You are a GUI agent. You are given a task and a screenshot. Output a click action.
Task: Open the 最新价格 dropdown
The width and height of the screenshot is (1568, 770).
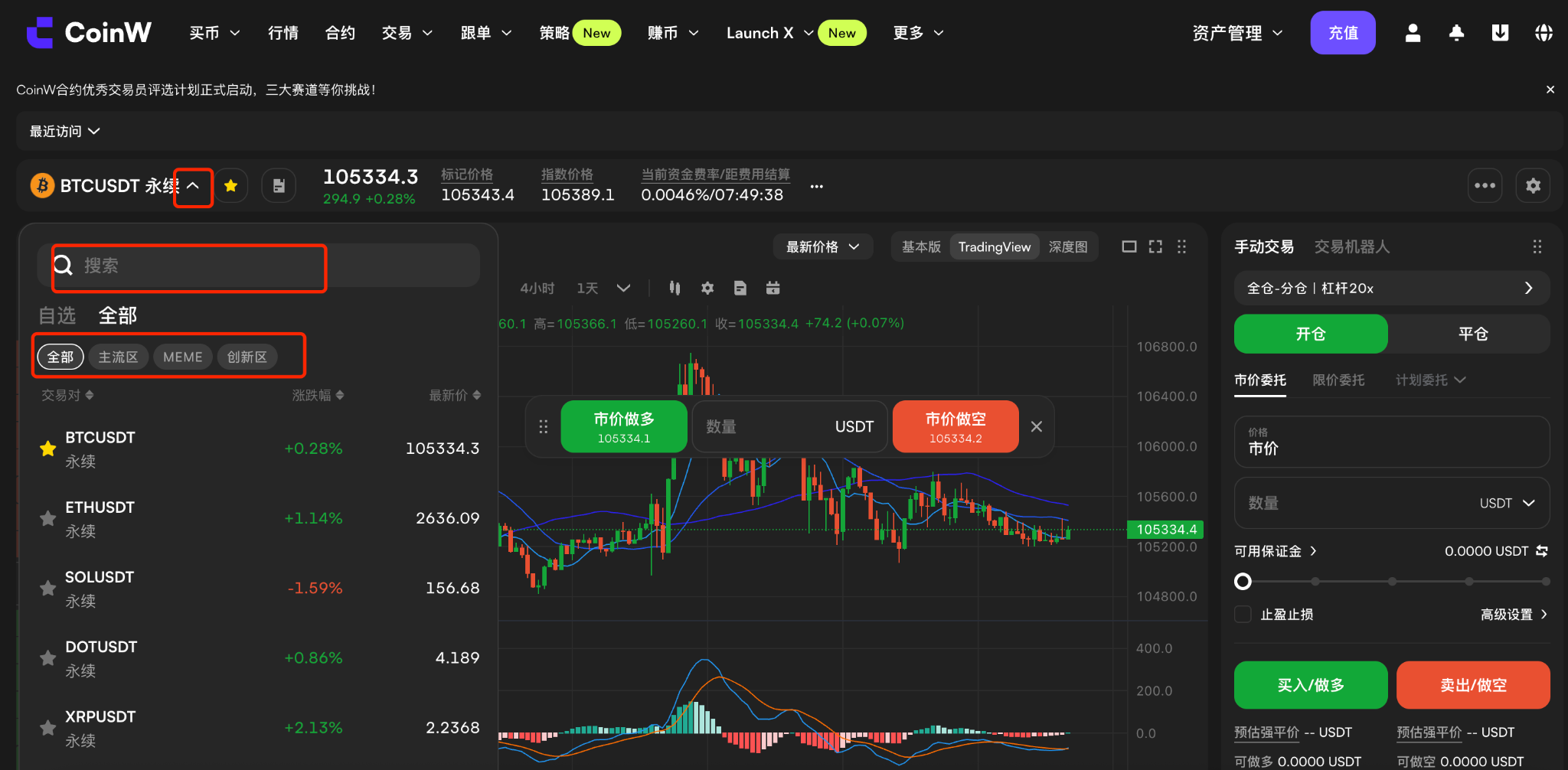pyautogui.click(x=823, y=246)
